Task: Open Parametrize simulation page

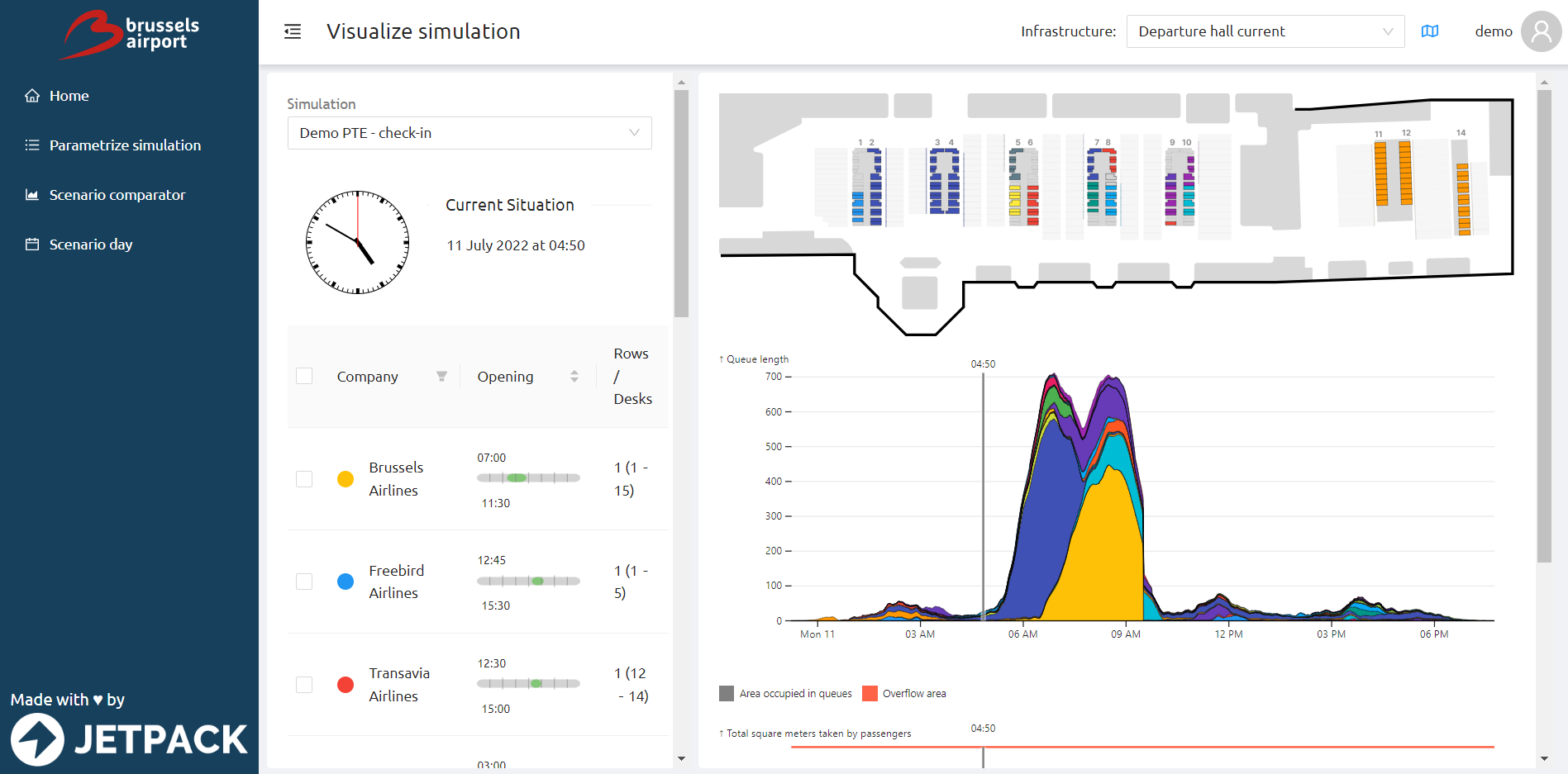Action: [x=125, y=145]
